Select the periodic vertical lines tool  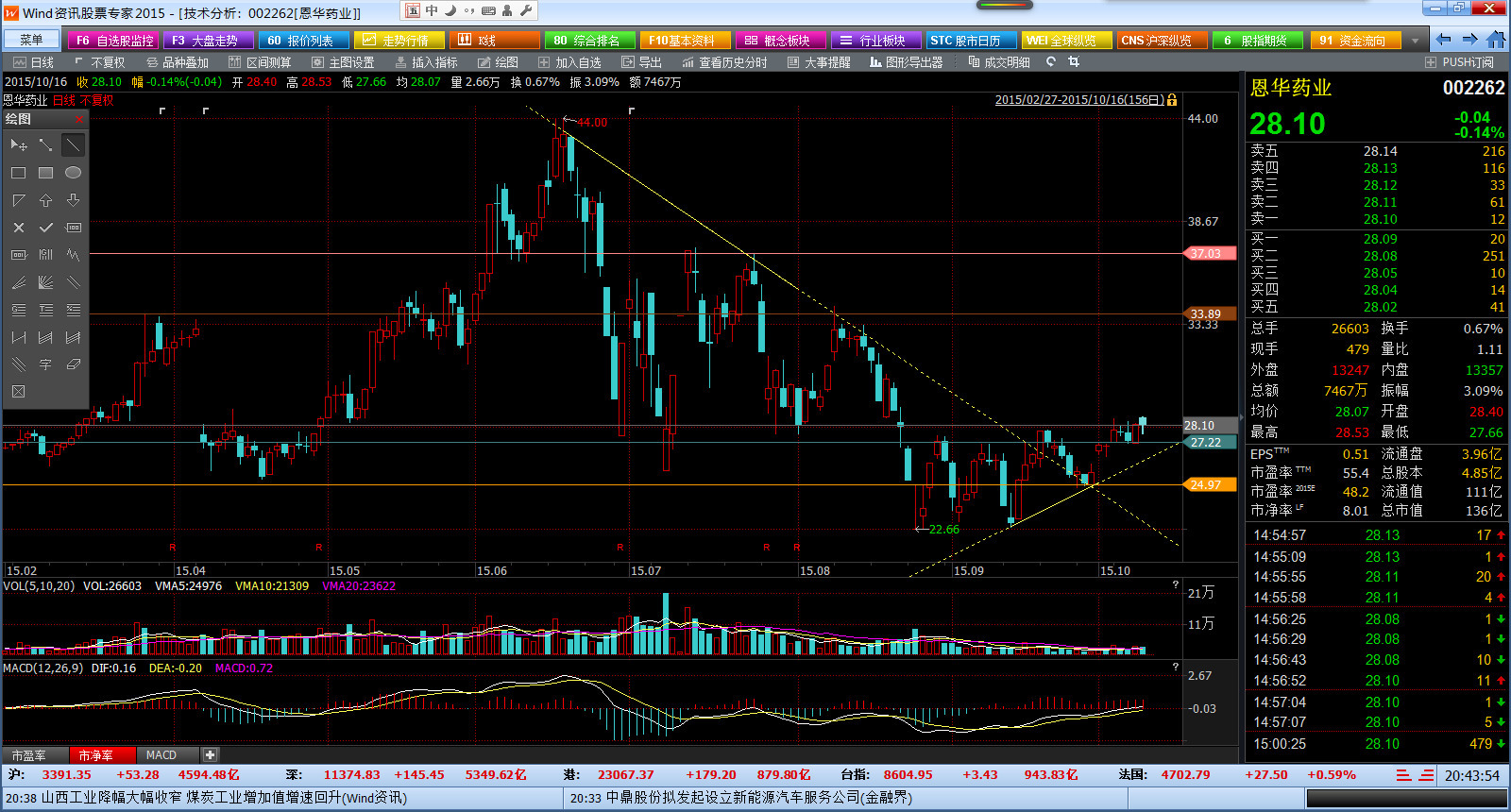tap(45, 255)
